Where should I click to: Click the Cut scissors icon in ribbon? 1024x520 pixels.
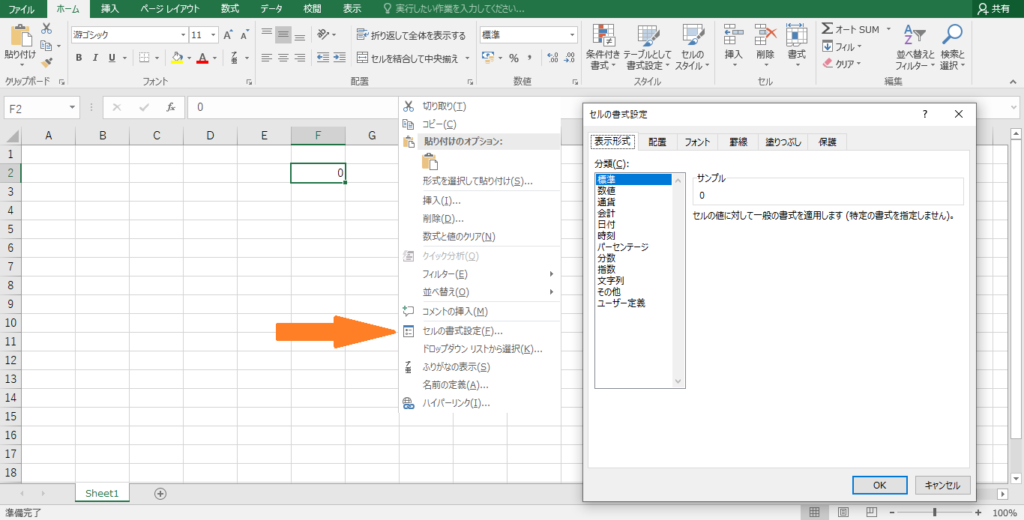click(x=46, y=29)
